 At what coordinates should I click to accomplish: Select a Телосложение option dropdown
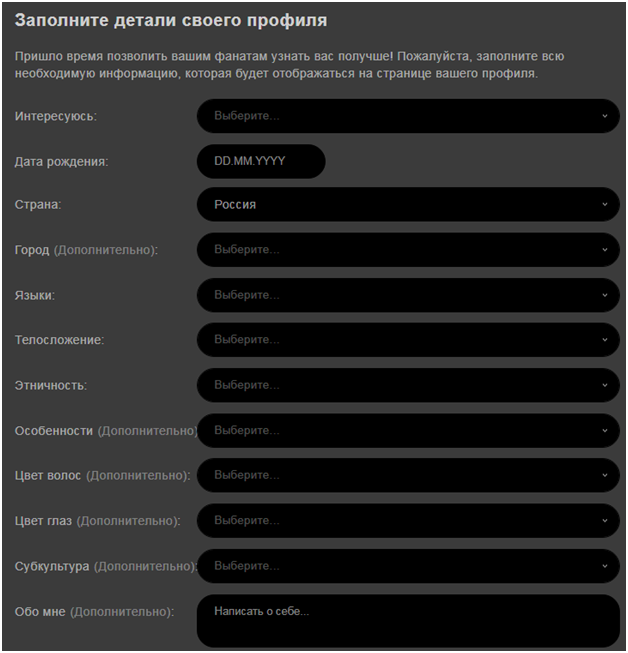(408, 340)
